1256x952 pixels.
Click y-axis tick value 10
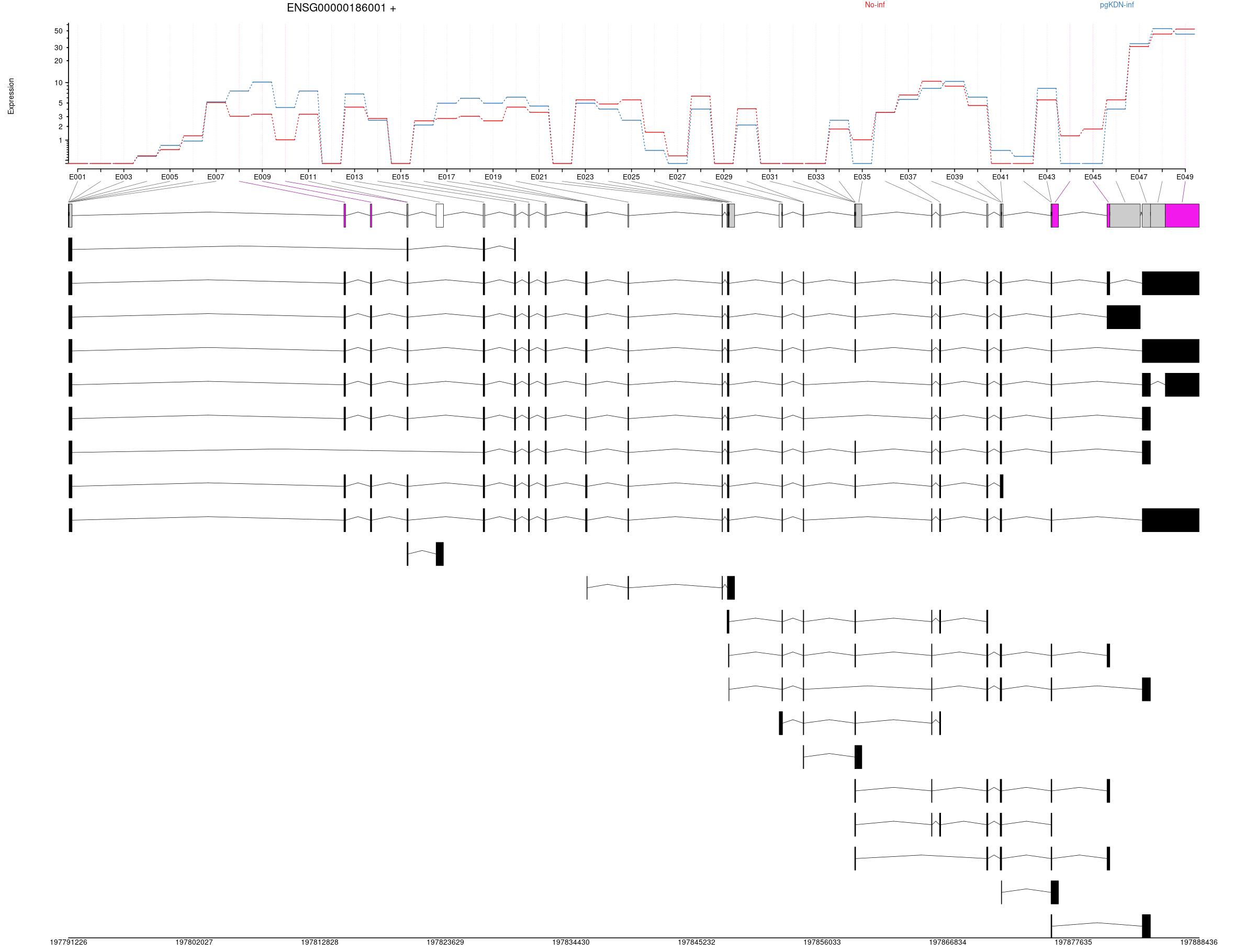coord(59,83)
